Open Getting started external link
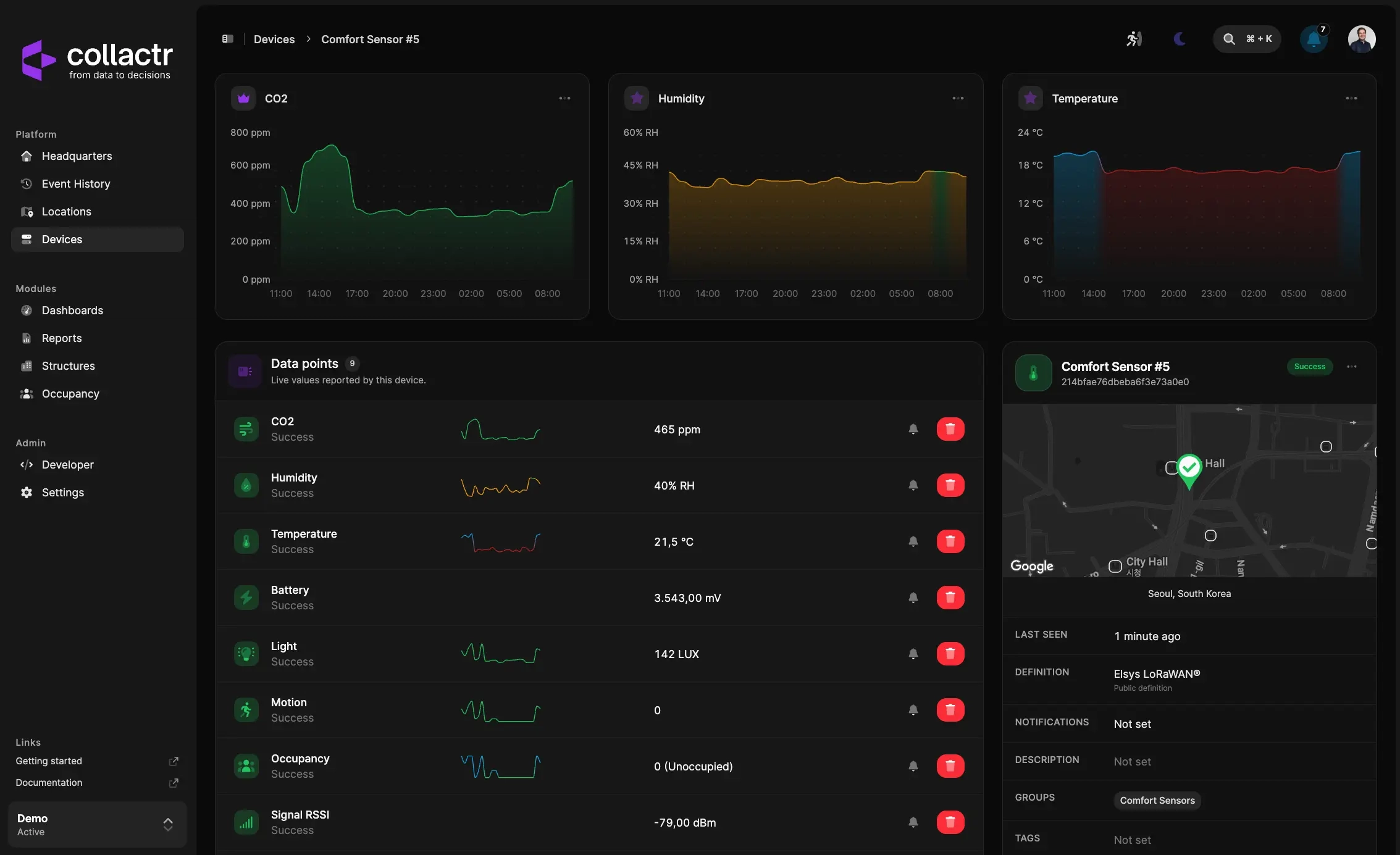The image size is (1400, 855). click(98, 761)
